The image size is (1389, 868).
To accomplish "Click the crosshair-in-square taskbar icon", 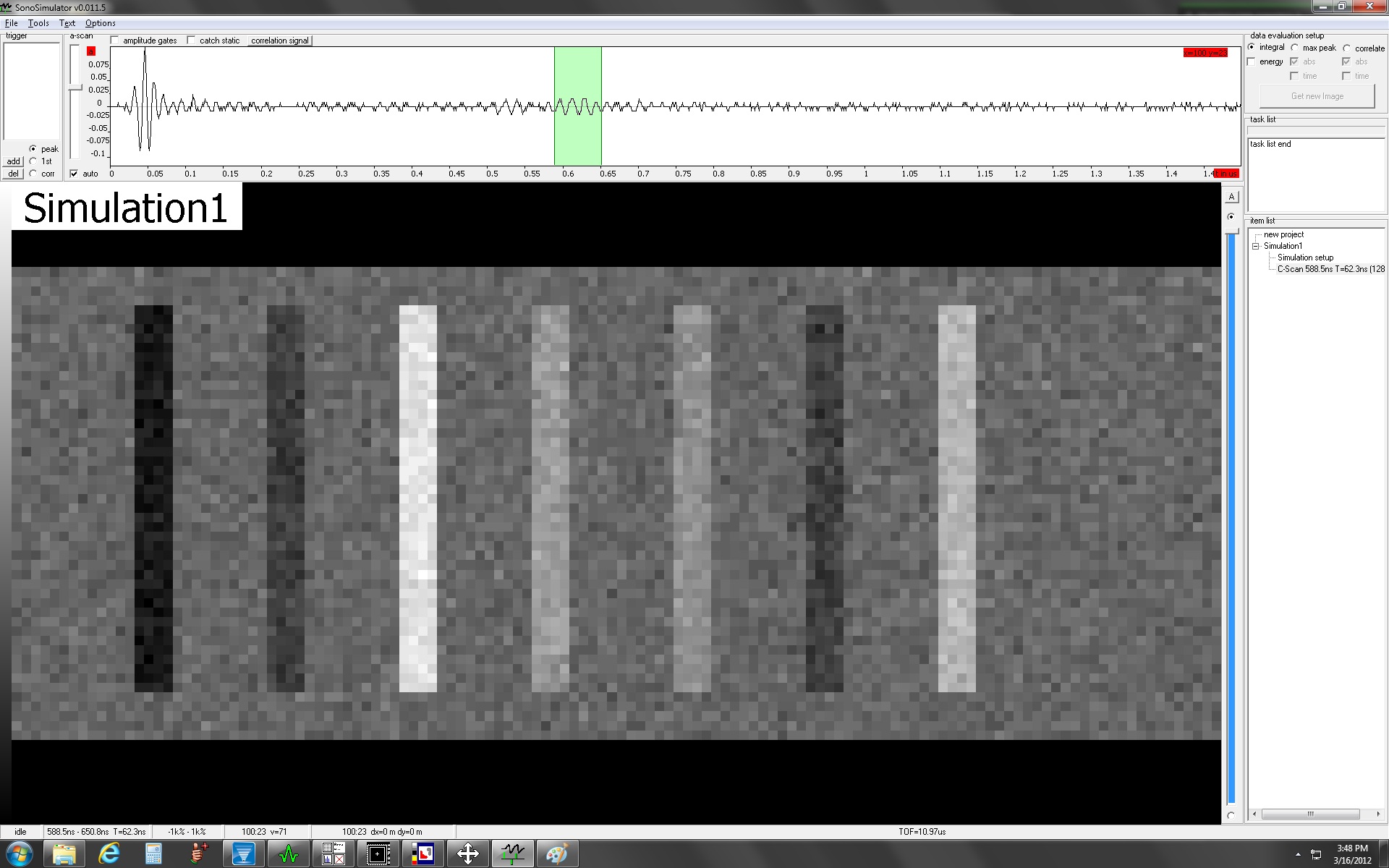I will pyautogui.click(x=378, y=854).
